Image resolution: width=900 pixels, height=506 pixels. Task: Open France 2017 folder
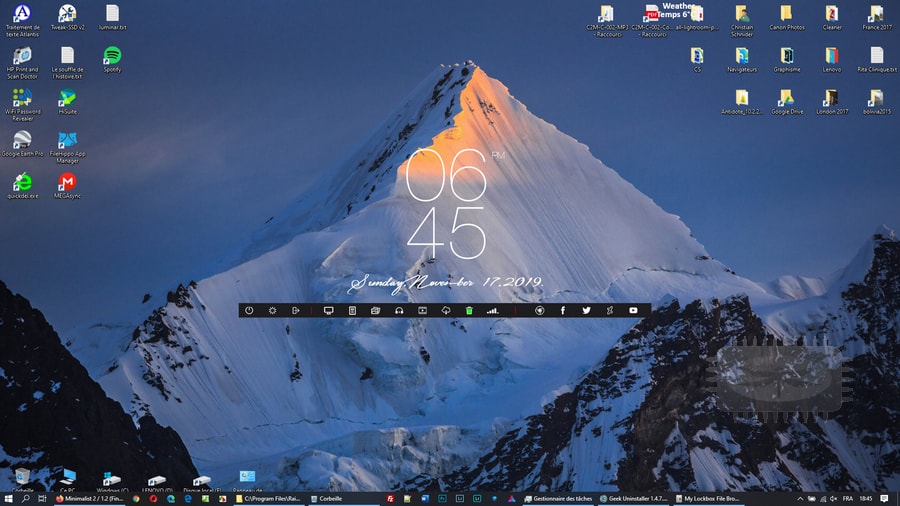[x=876, y=17]
